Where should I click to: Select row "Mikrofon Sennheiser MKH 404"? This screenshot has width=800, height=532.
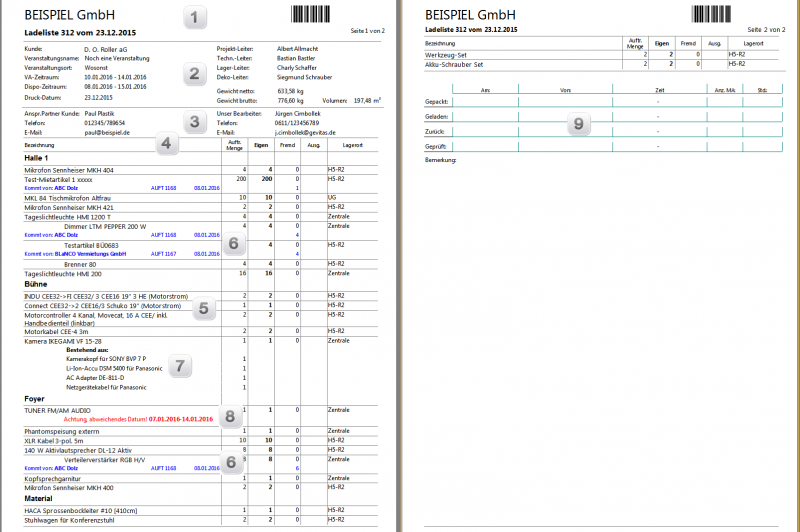pyautogui.click(x=201, y=170)
